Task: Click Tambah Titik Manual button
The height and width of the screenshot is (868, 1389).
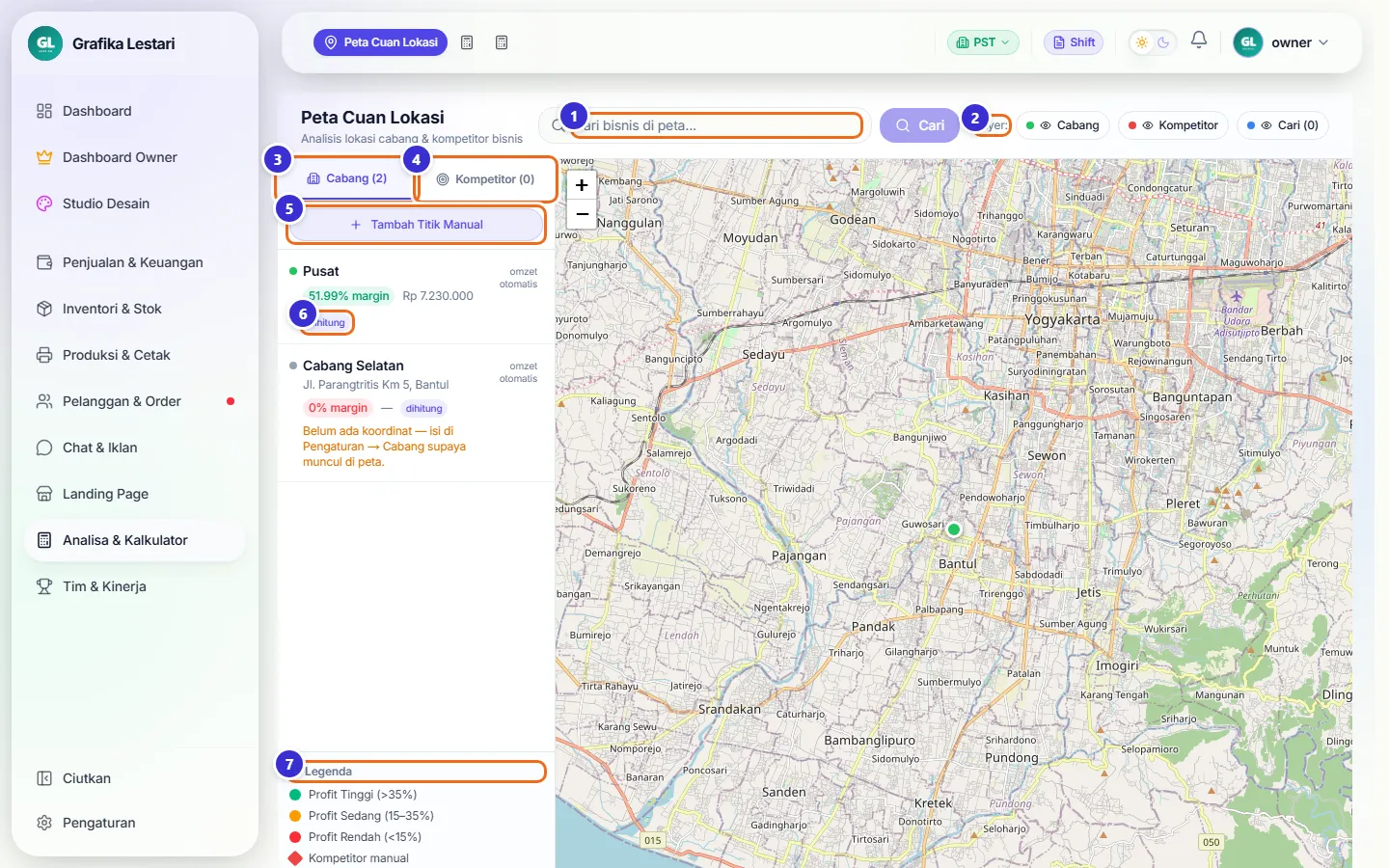Action: [417, 225]
